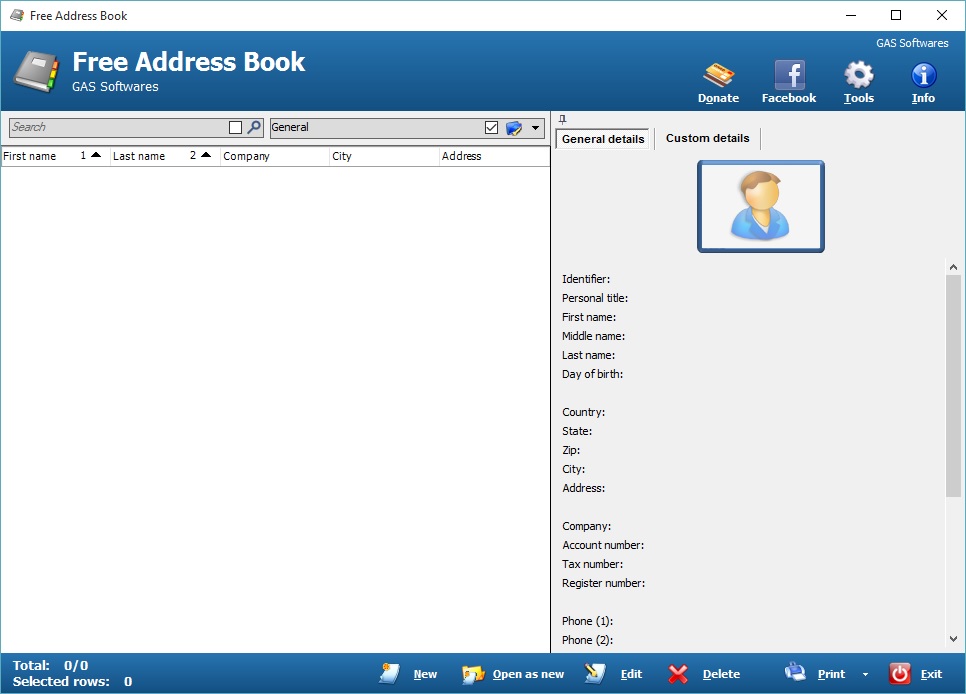966x694 pixels.
Task: Open the Donate credit card icon
Action: 718,75
